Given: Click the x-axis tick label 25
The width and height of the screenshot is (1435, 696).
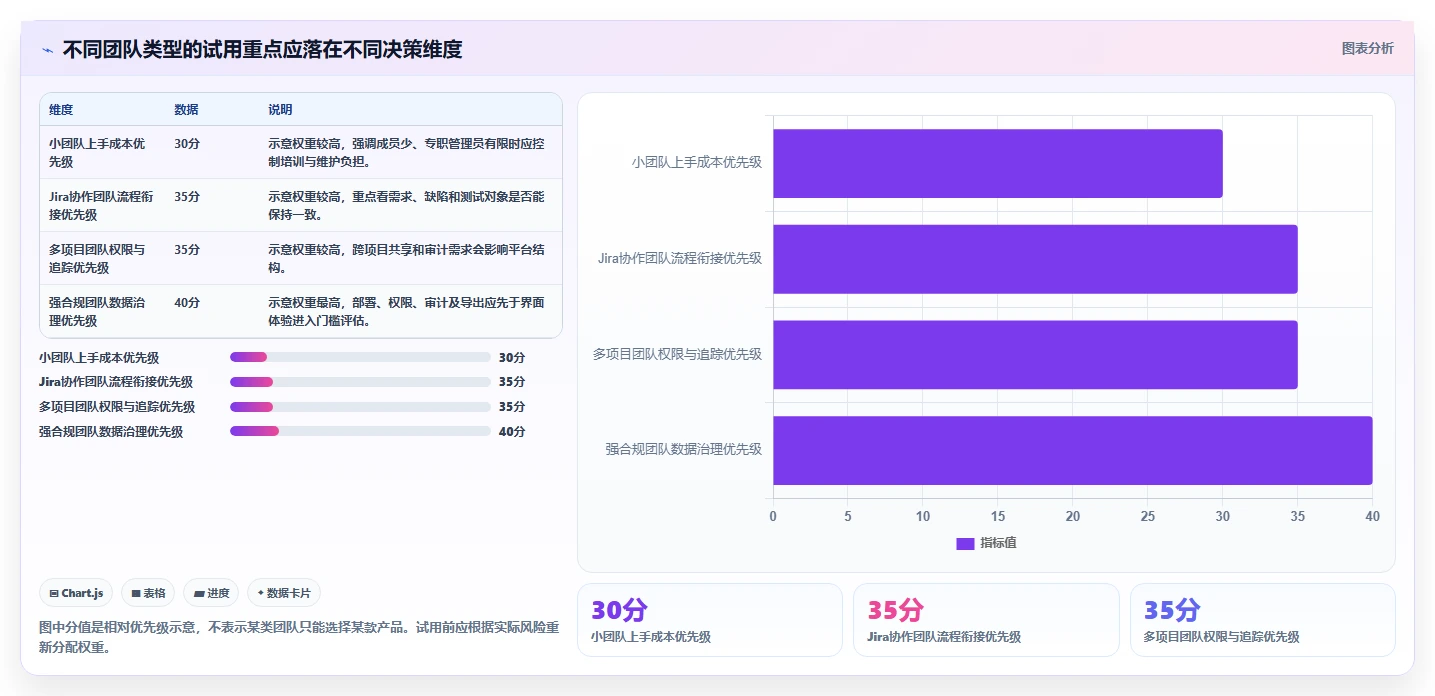Looking at the screenshot, I should tap(1148, 516).
